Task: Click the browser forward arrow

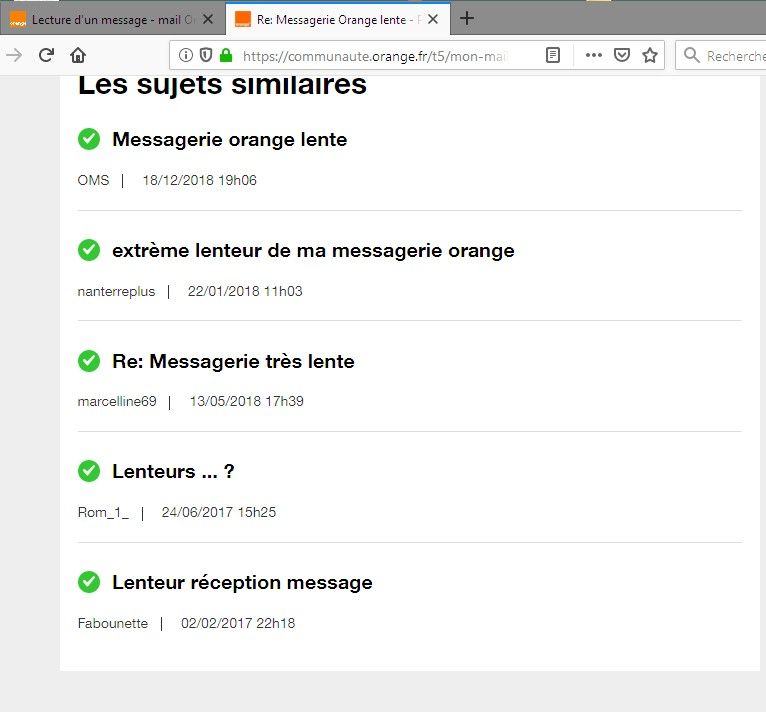Action: 14,55
